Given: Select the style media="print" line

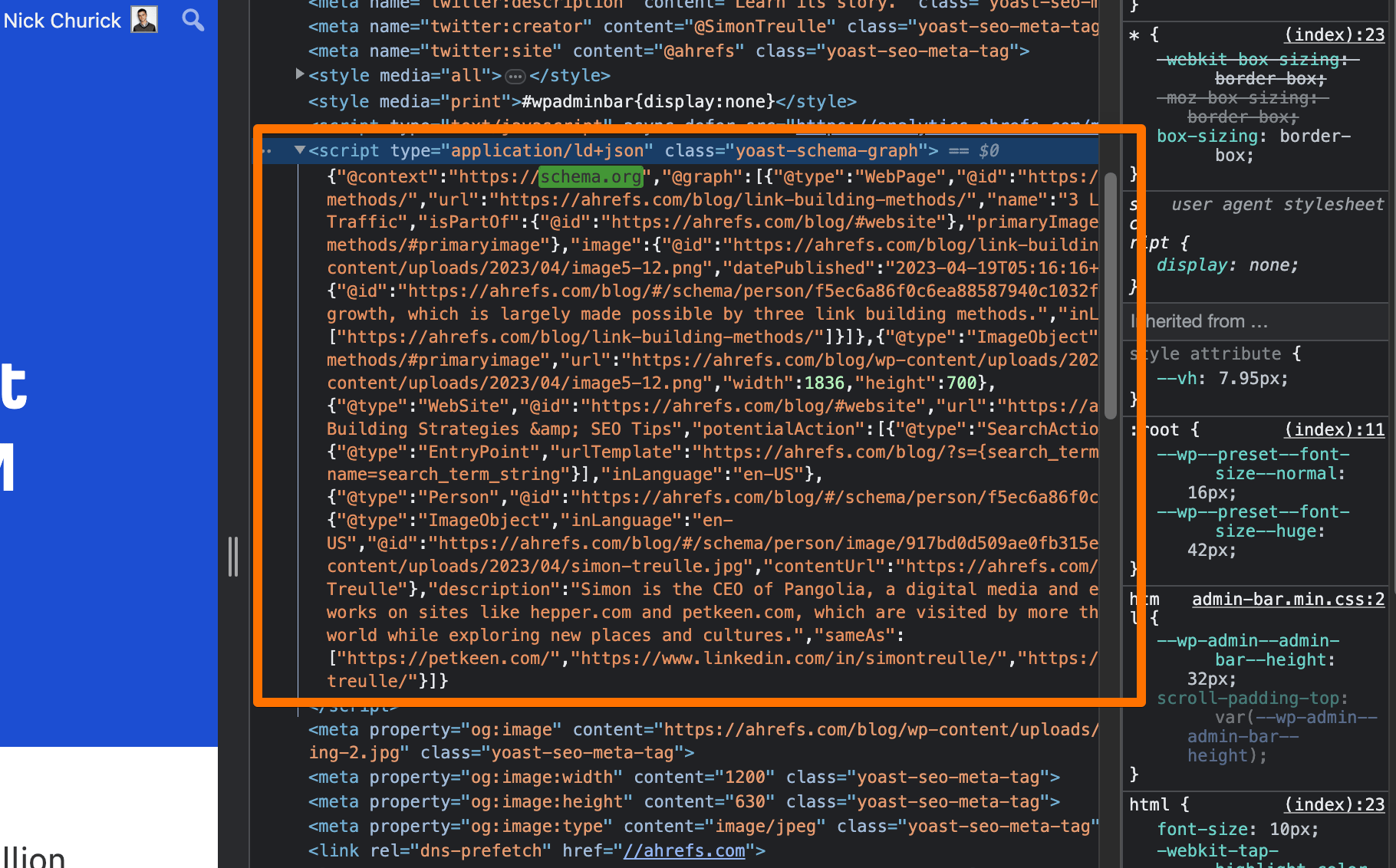Looking at the screenshot, I should pyautogui.click(x=582, y=101).
